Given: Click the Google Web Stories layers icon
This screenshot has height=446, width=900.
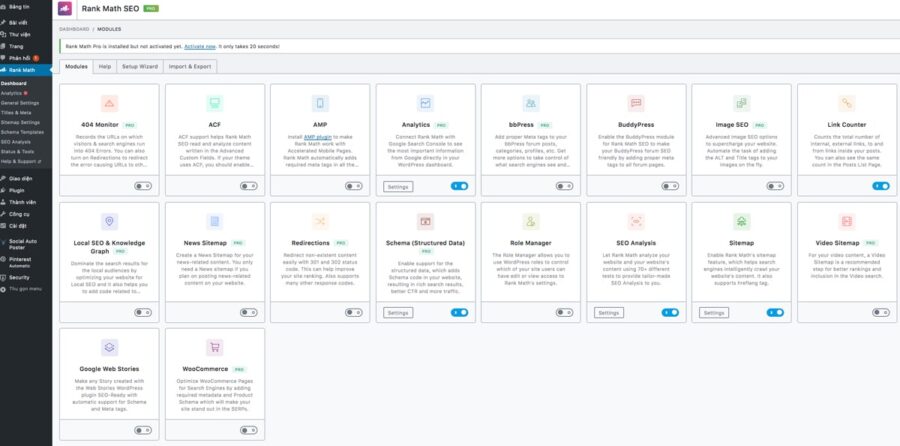Looking at the screenshot, I should pos(109,347).
